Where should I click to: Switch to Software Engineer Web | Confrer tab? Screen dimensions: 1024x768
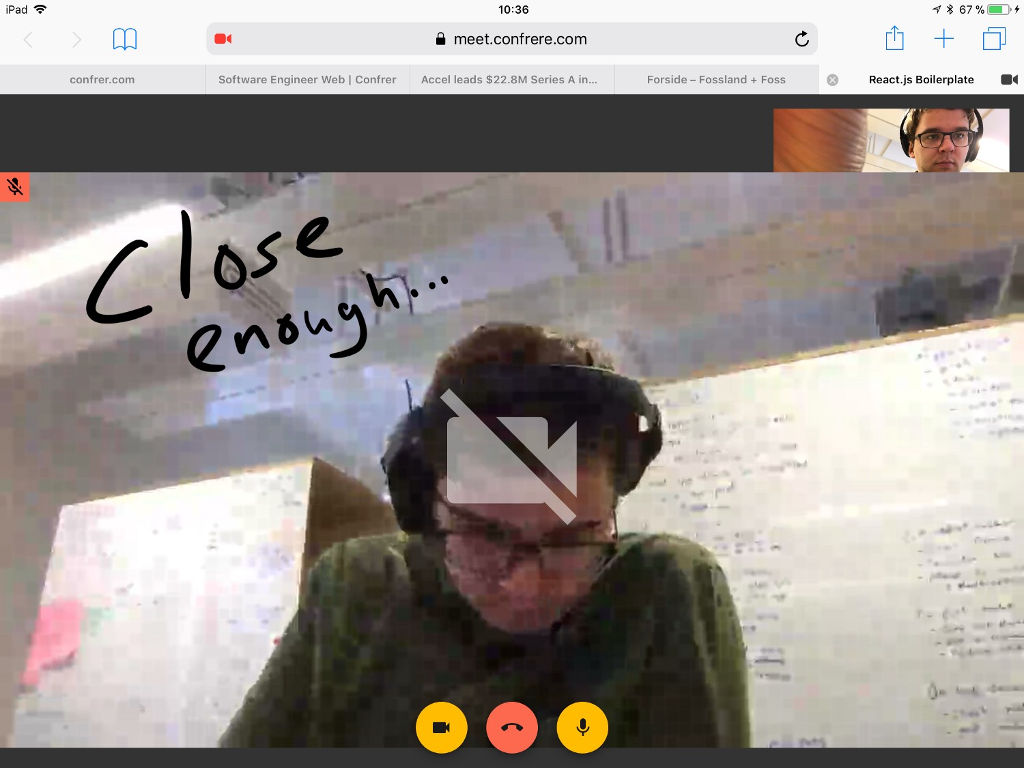[307, 80]
